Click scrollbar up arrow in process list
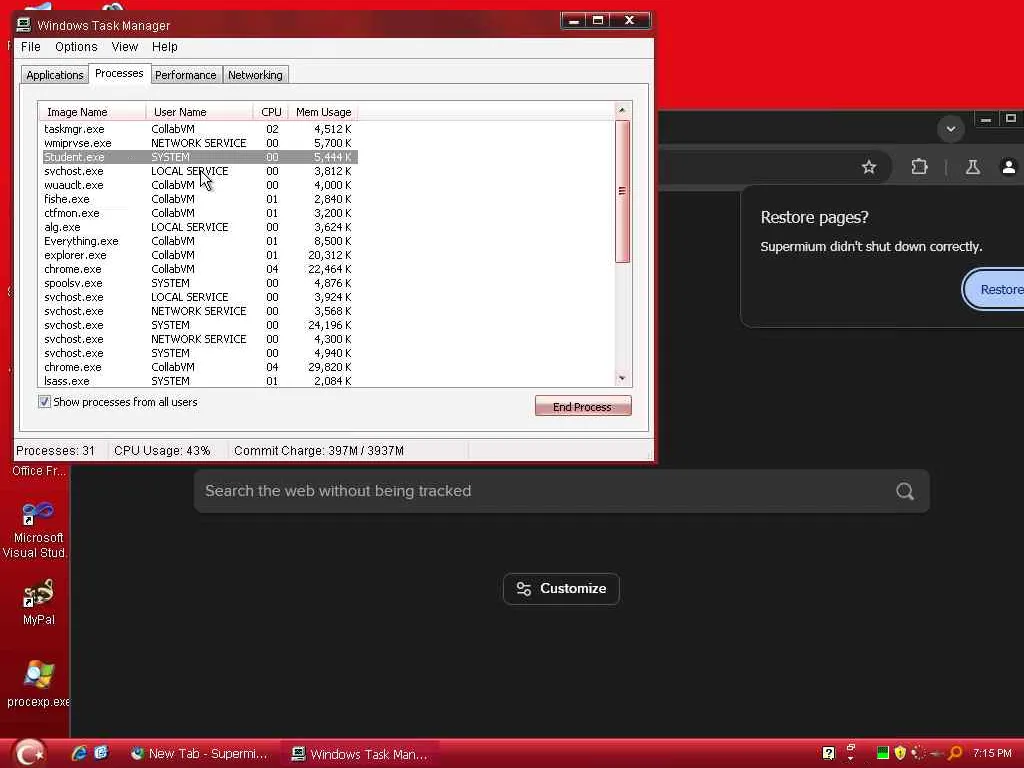The width and height of the screenshot is (1024, 768). 622,110
